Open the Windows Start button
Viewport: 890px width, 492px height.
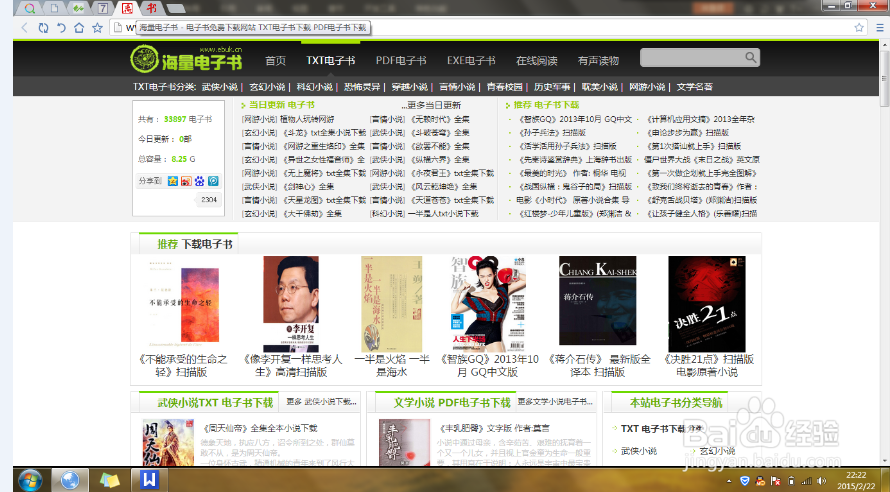[30, 480]
